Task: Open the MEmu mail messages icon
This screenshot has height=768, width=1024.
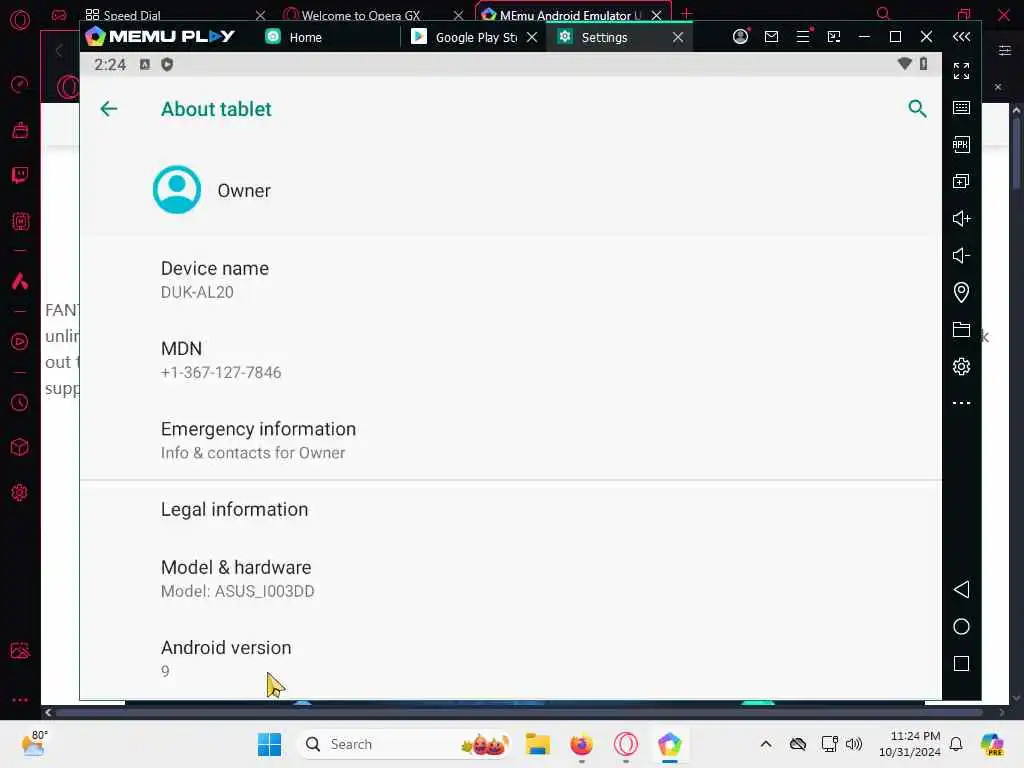Action: [x=771, y=37]
